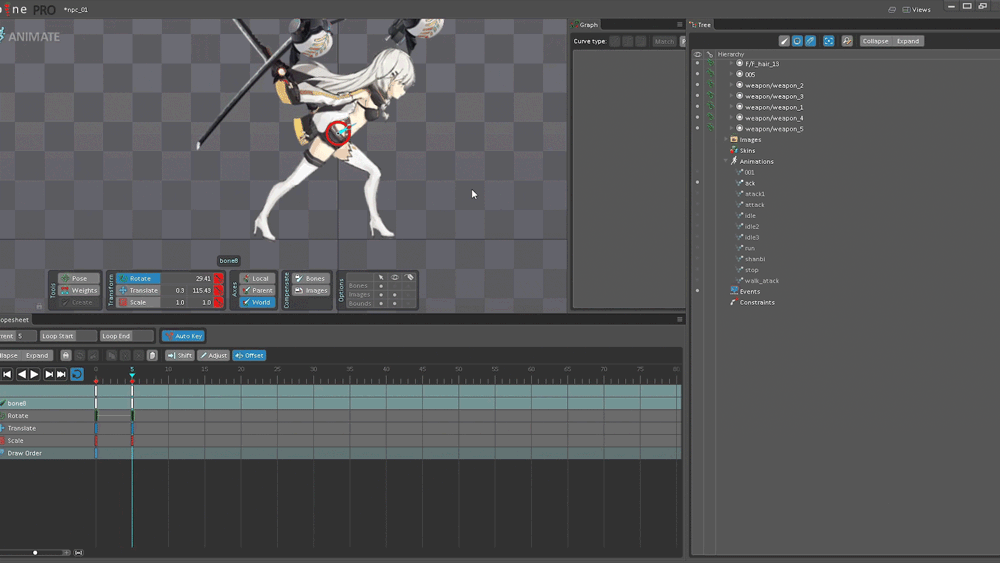Enable Local axes mode
The image size is (1000, 563).
pyautogui.click(x=258, y=279)
